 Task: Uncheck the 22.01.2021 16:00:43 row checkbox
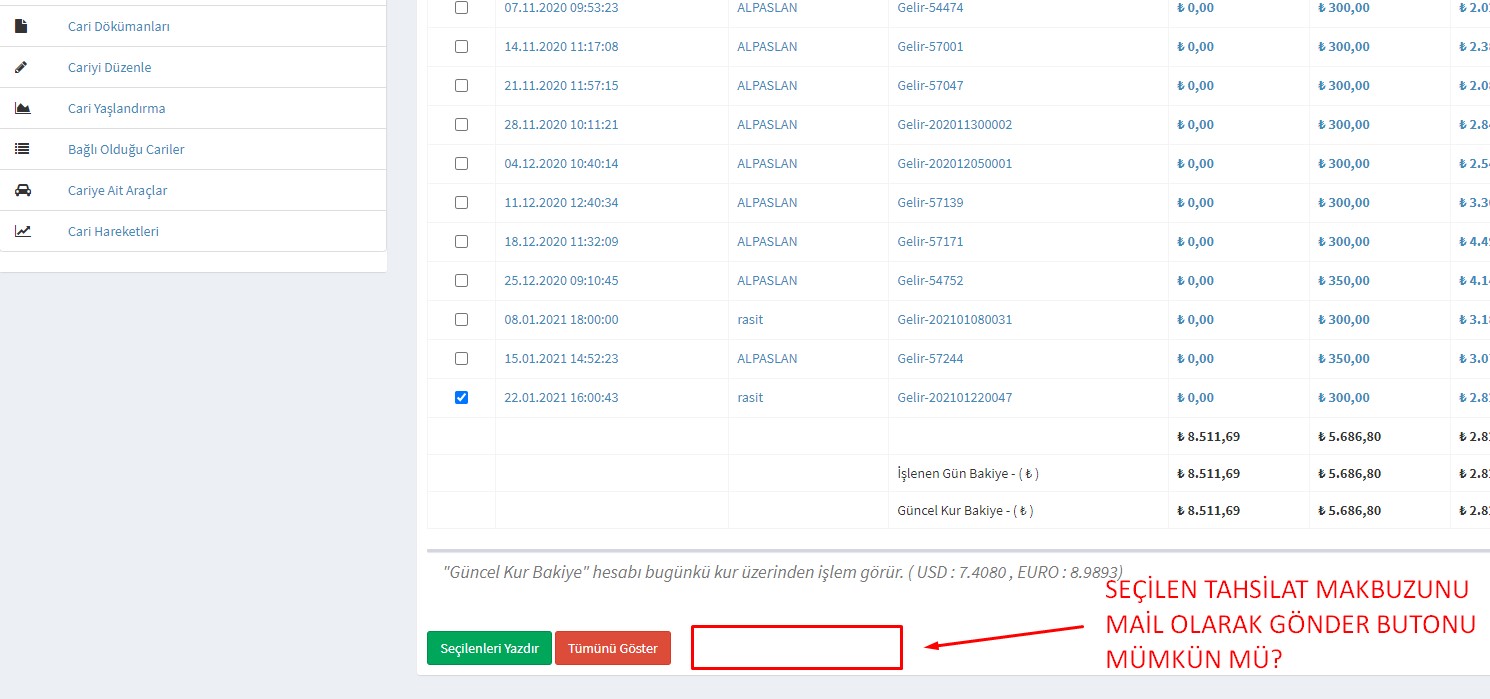(461, 397)
